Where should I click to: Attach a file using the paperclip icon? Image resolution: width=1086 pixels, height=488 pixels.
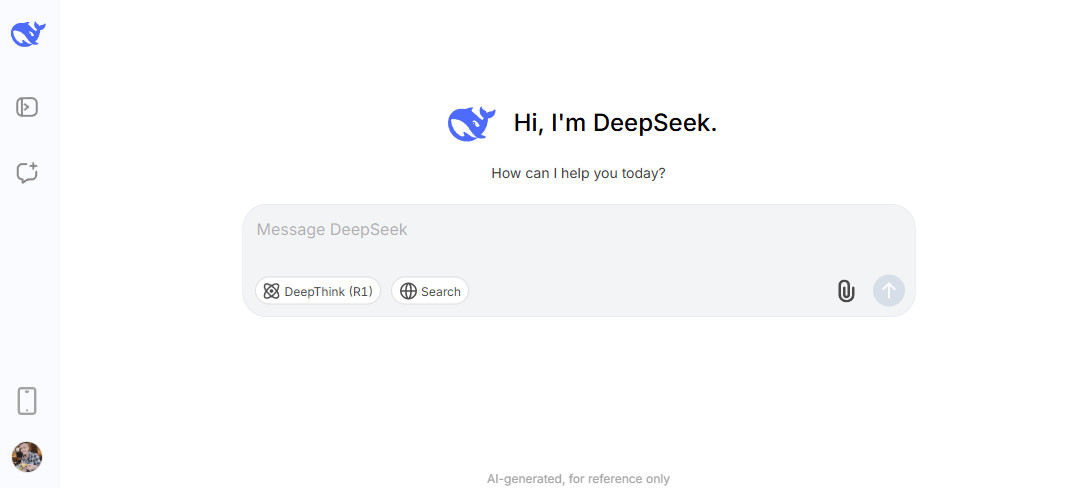pyautogui.click(x=846, y=291)
